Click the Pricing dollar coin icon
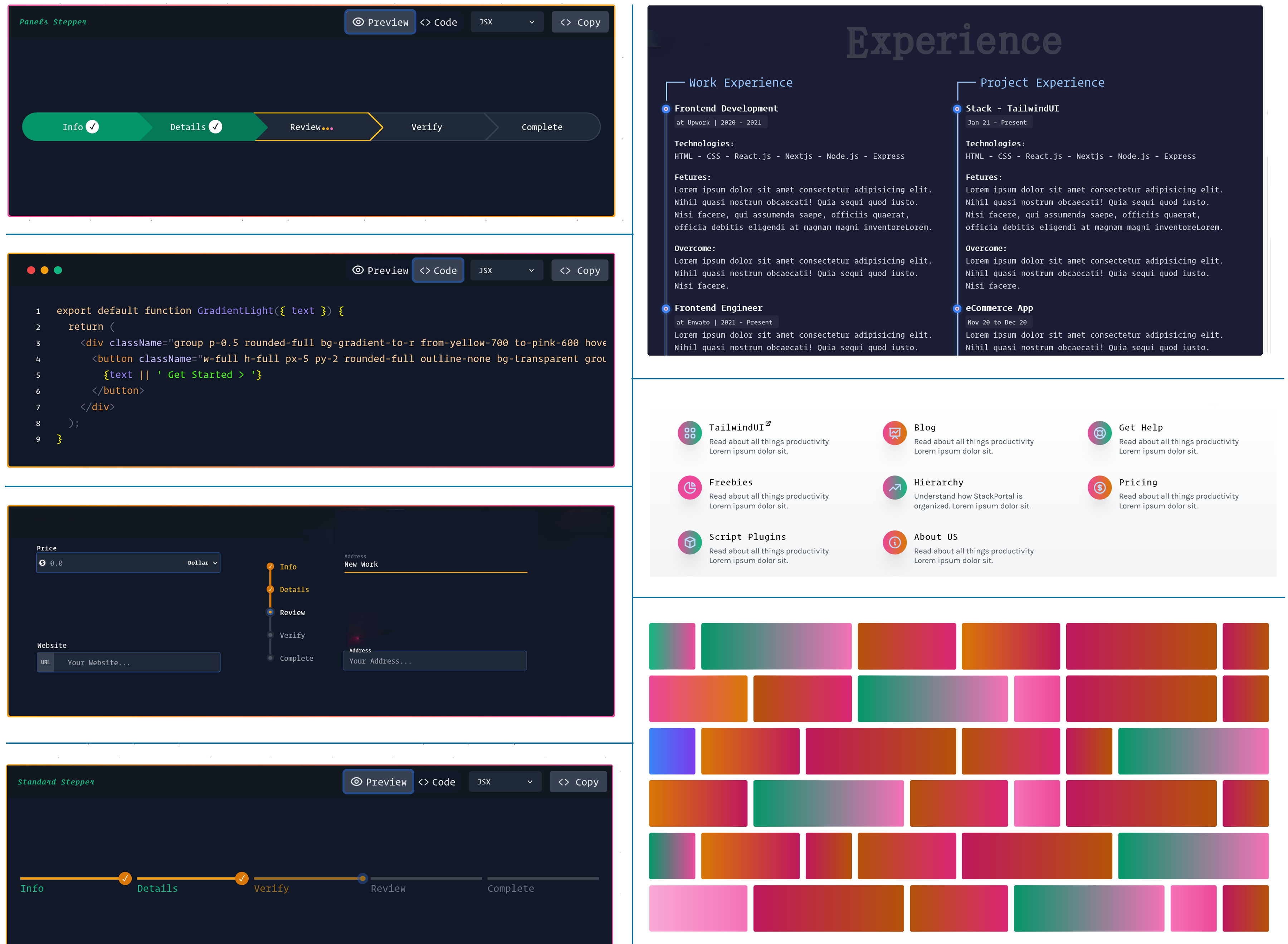The image size is (1288, 944). (1099, 488)
